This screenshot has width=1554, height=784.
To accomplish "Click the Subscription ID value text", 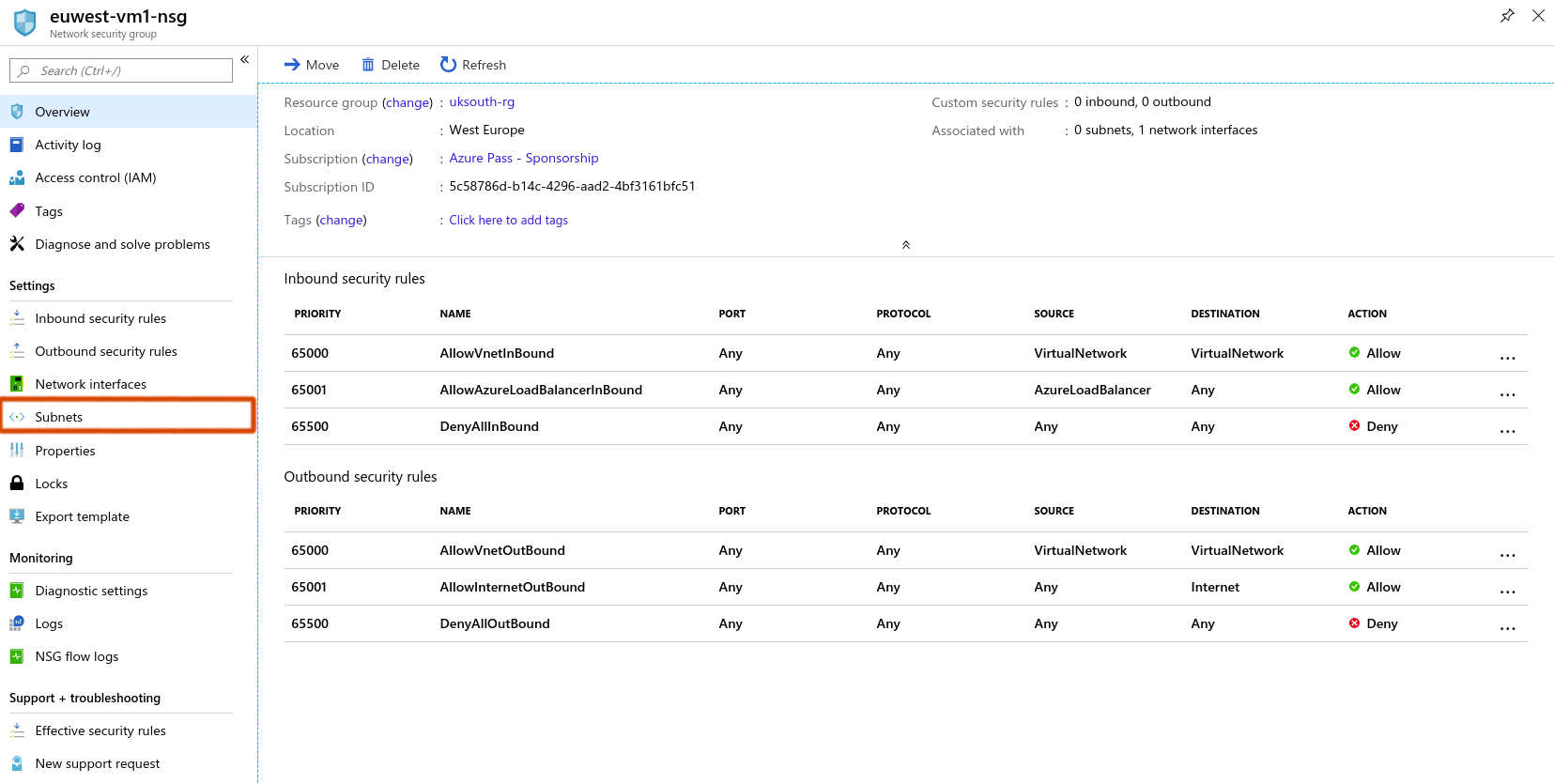I will 572,186.
